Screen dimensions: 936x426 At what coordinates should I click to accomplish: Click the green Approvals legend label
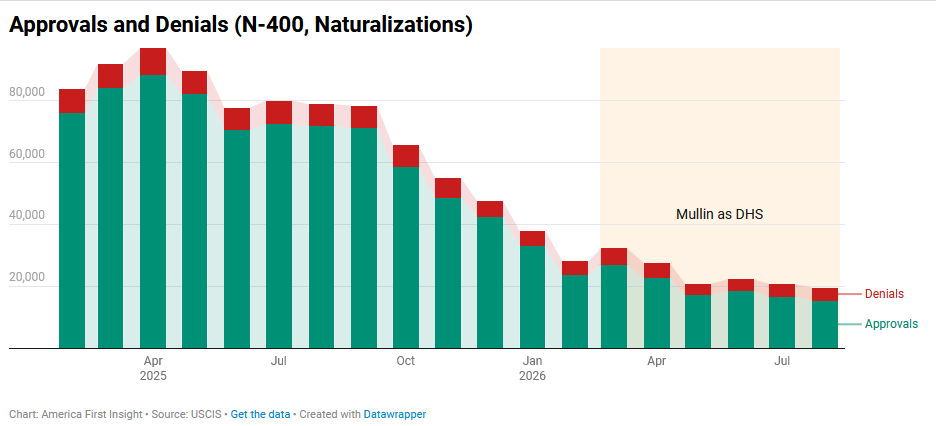click(891, 324)
